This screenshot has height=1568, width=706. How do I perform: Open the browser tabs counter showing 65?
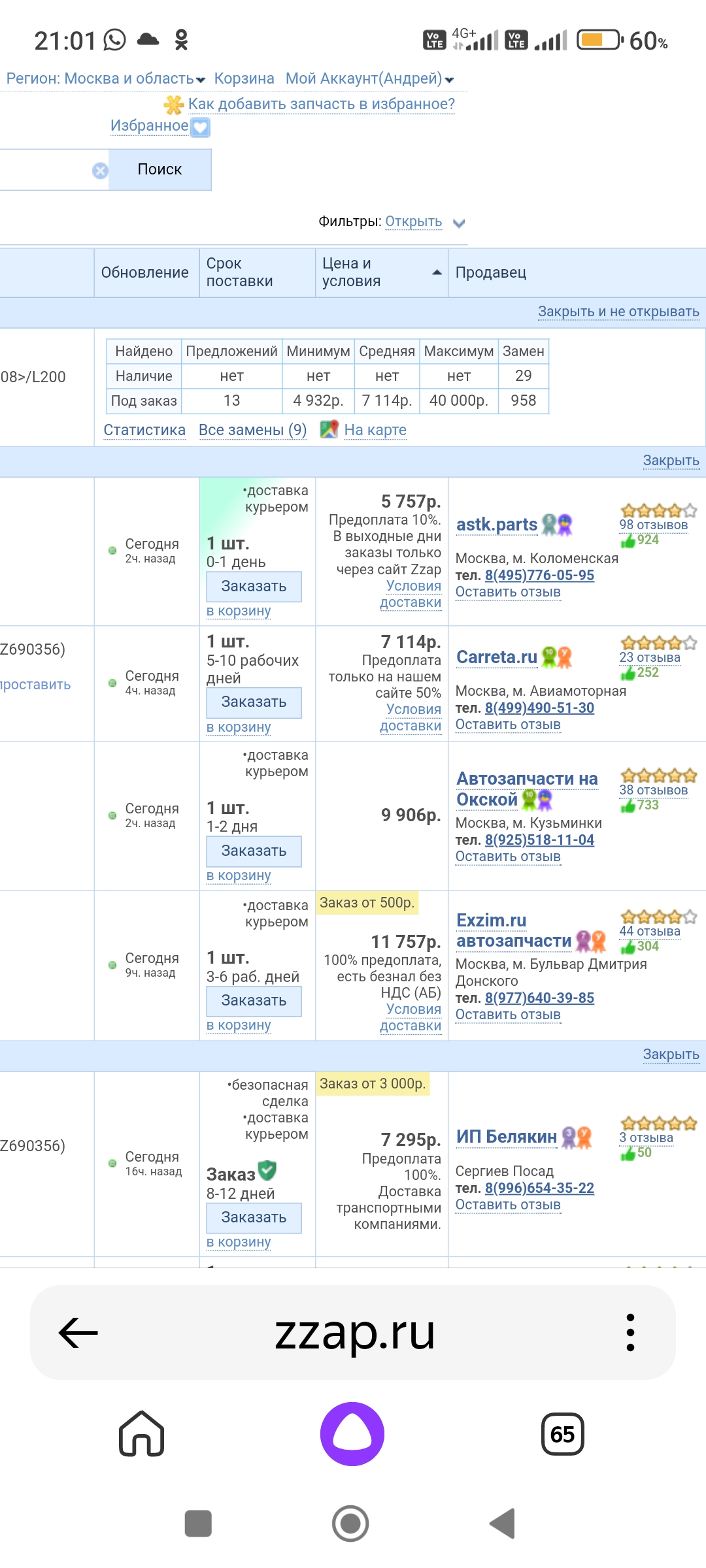click(x=562, y=1434)
